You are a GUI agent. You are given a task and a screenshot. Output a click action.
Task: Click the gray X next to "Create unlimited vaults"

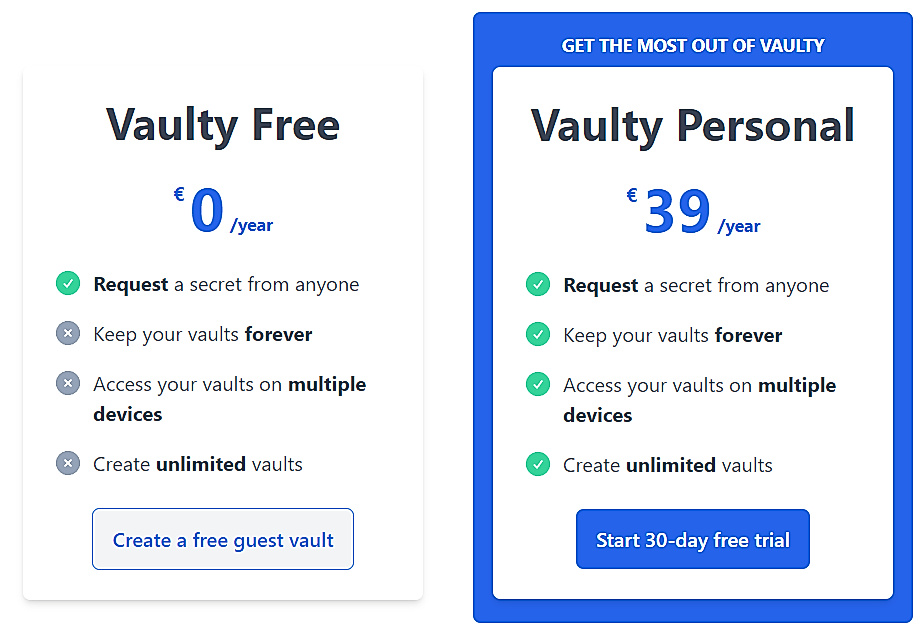(x=67, y=463)
